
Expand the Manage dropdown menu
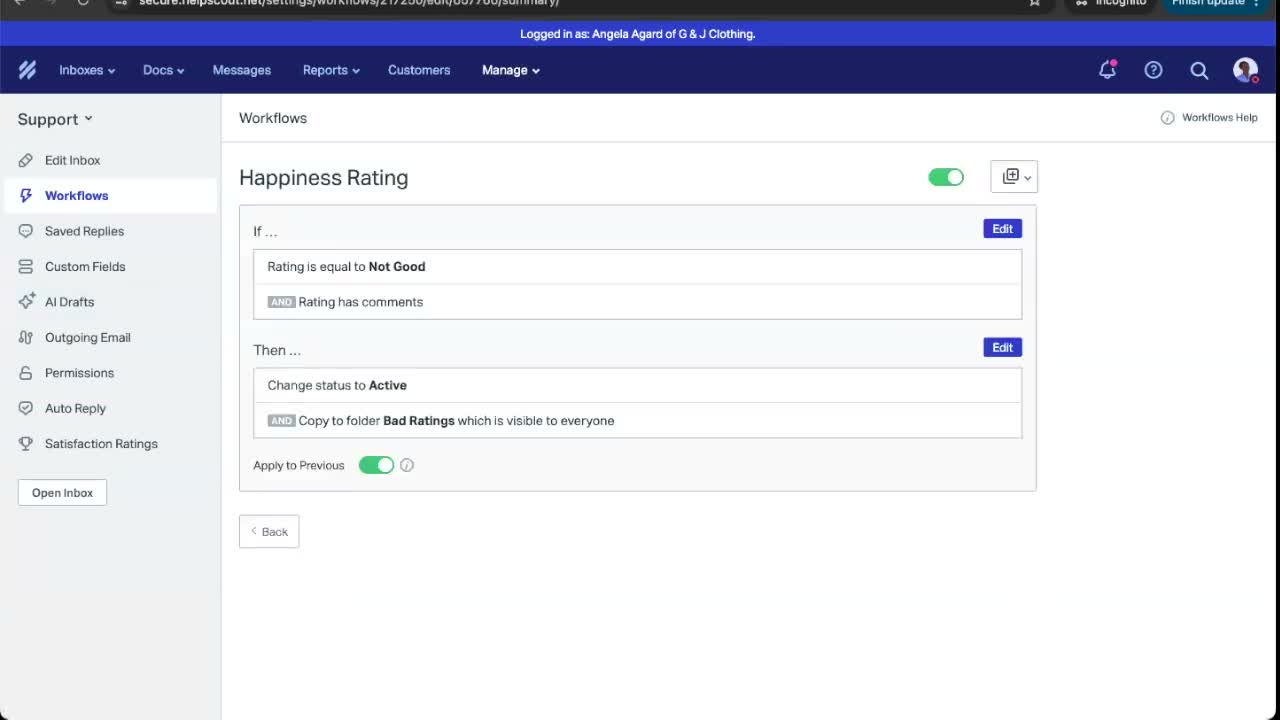pyautogui.click(x=511, y=70)
